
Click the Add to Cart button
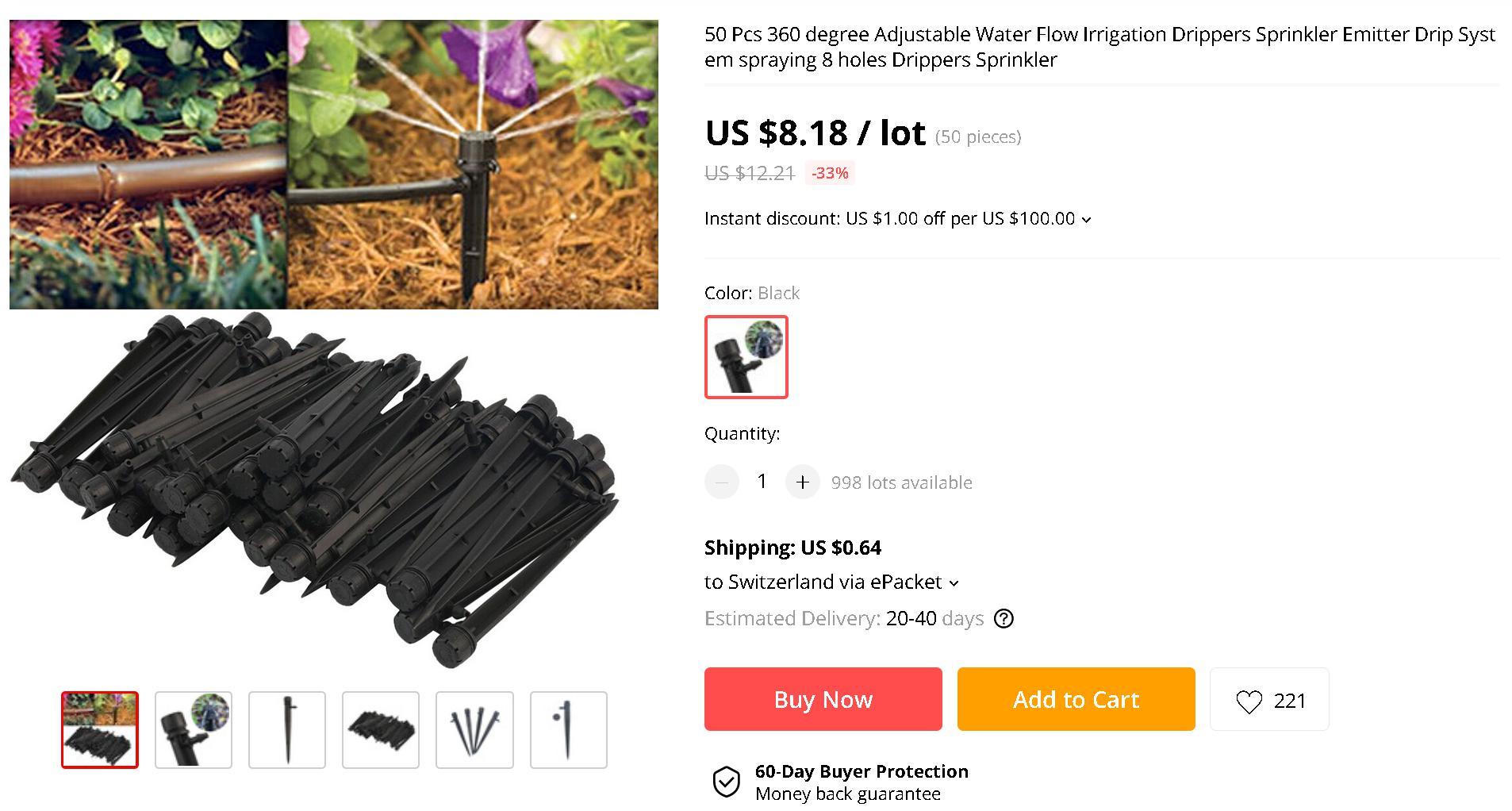pyautogui.click(x=1076, y=699)
